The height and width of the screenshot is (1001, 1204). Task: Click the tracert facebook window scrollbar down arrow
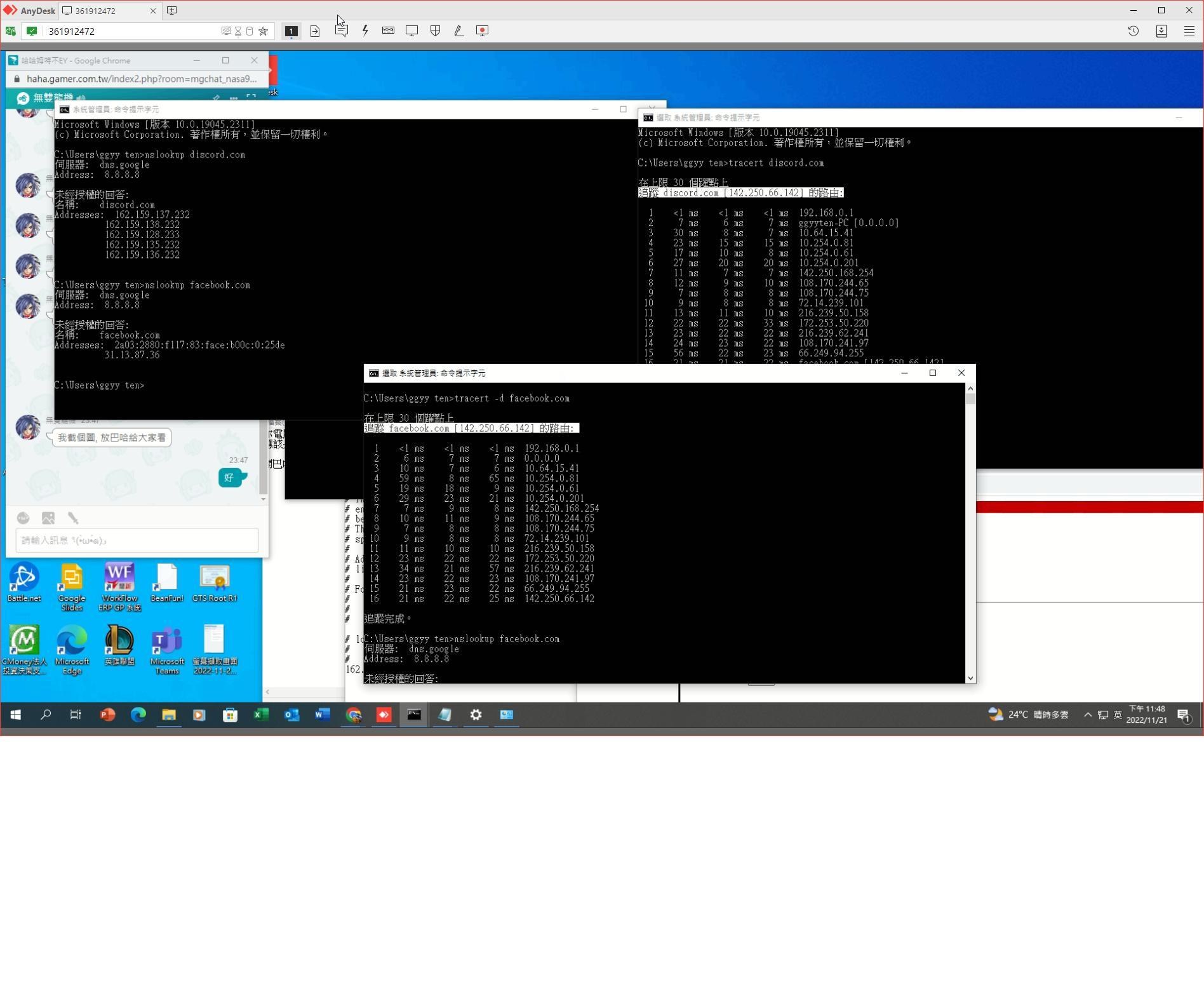[970, 678]
